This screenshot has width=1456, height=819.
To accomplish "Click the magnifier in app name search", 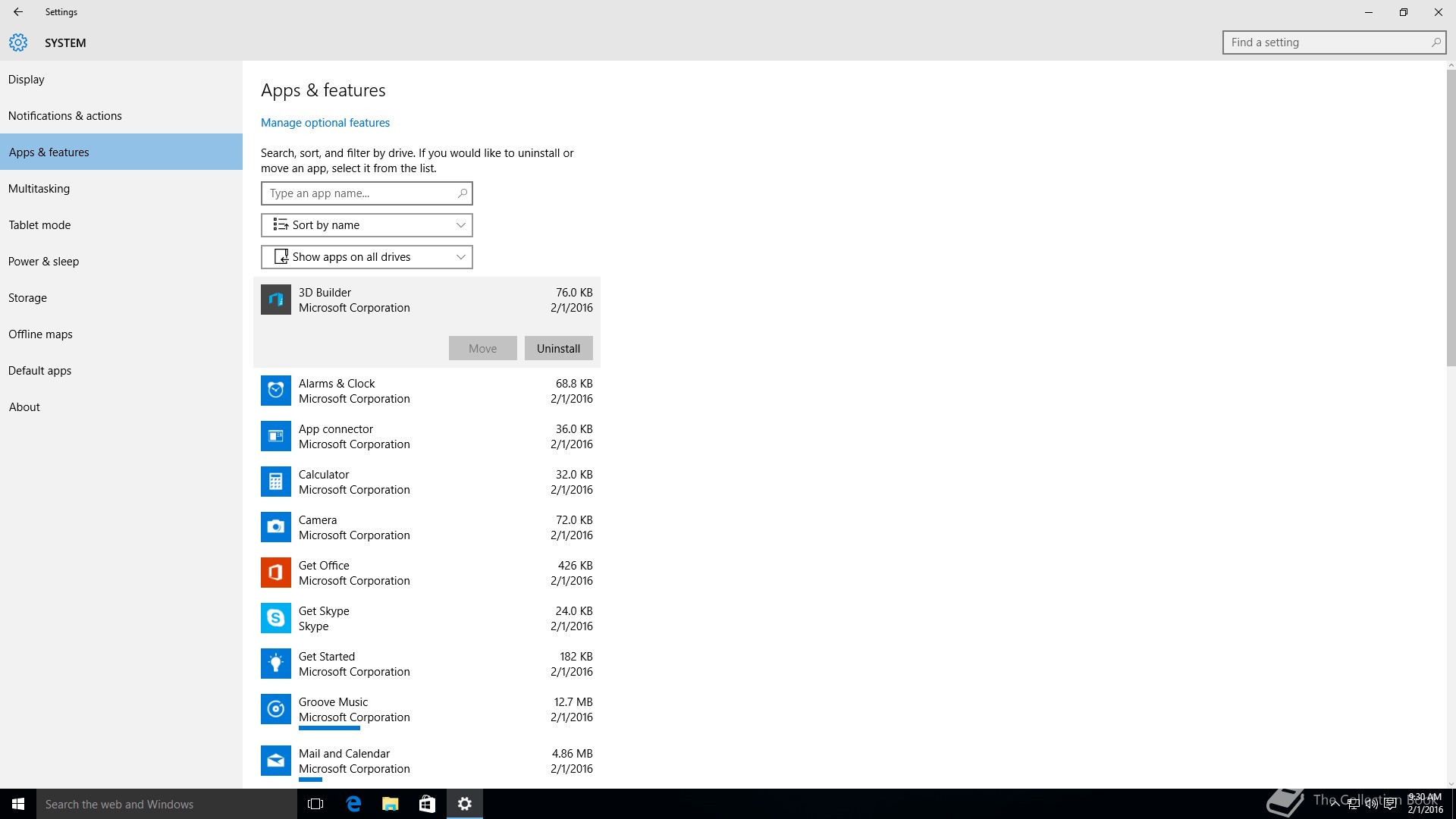I will (462, 193).
